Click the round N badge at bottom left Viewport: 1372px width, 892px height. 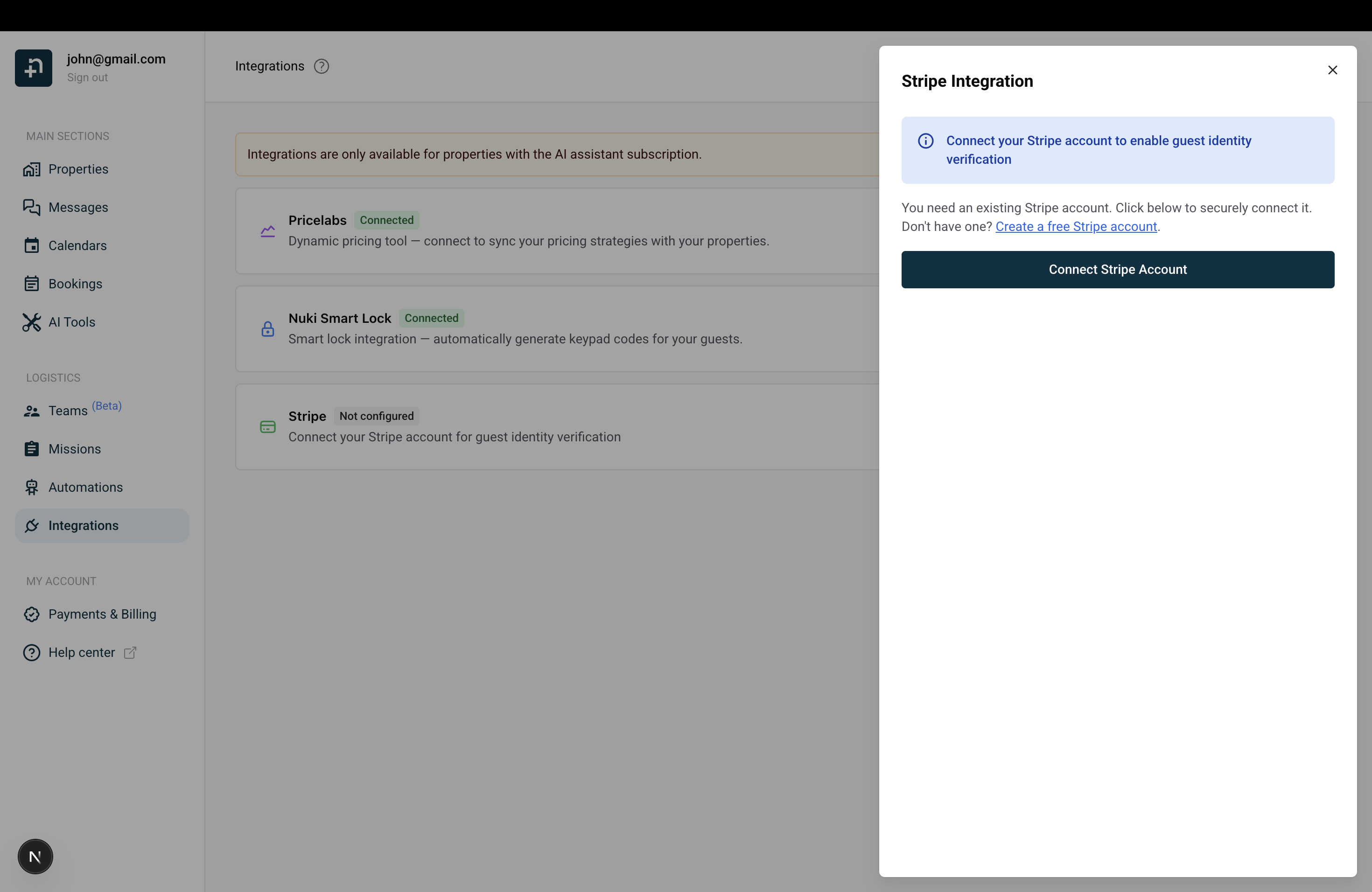(35, 856)
